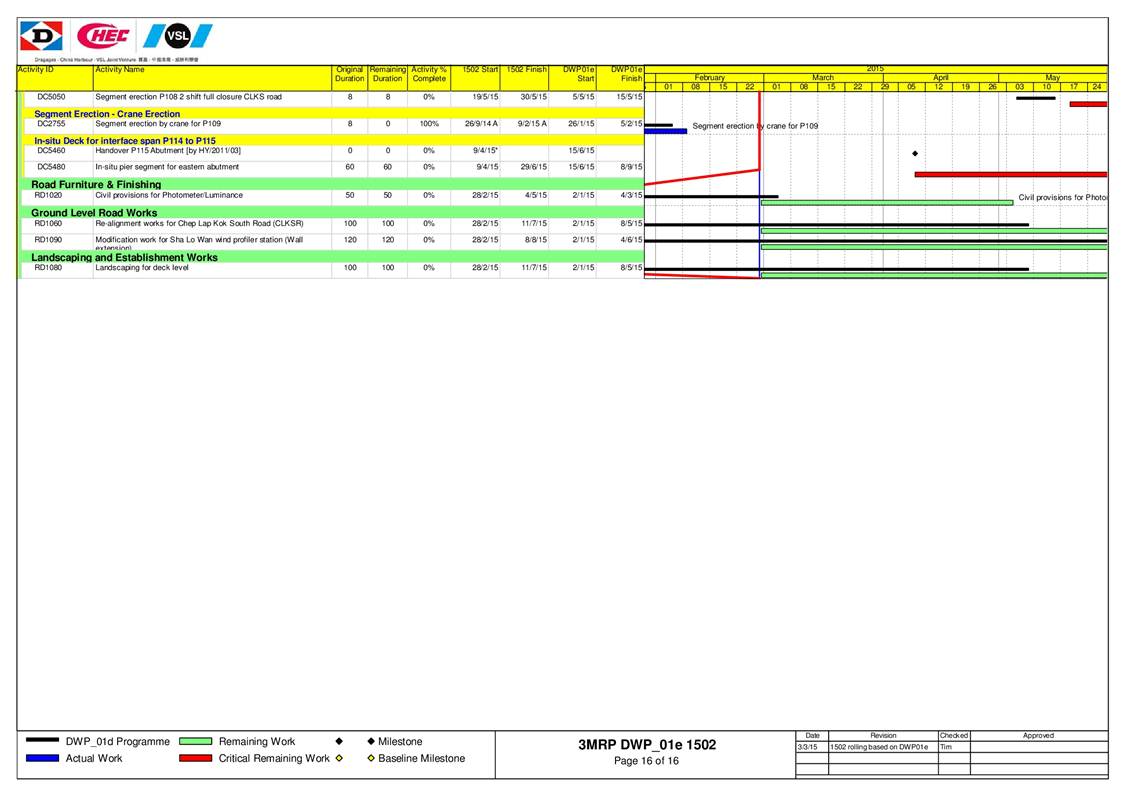Click the Dragages diamond logo
Image resolution: width=1123 pixels, height=793 pixels.
tap(42, 36)
